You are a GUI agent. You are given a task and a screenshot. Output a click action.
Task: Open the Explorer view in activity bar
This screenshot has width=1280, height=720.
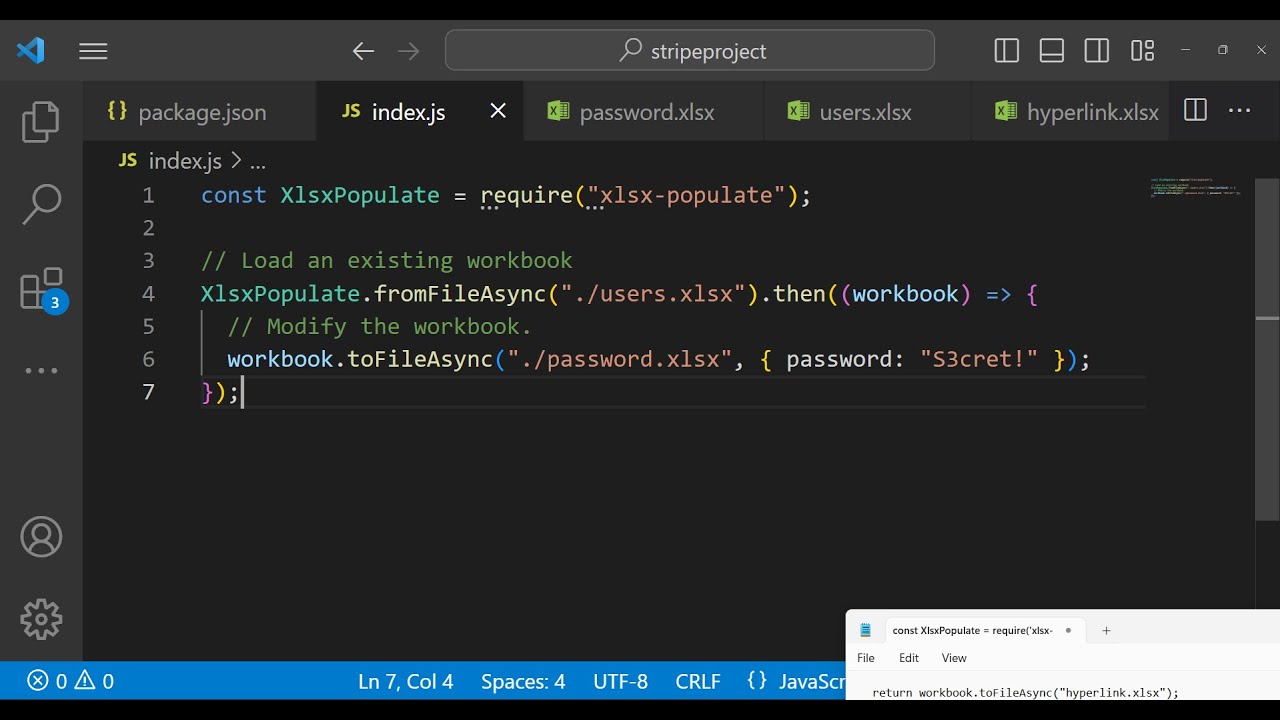41,122
